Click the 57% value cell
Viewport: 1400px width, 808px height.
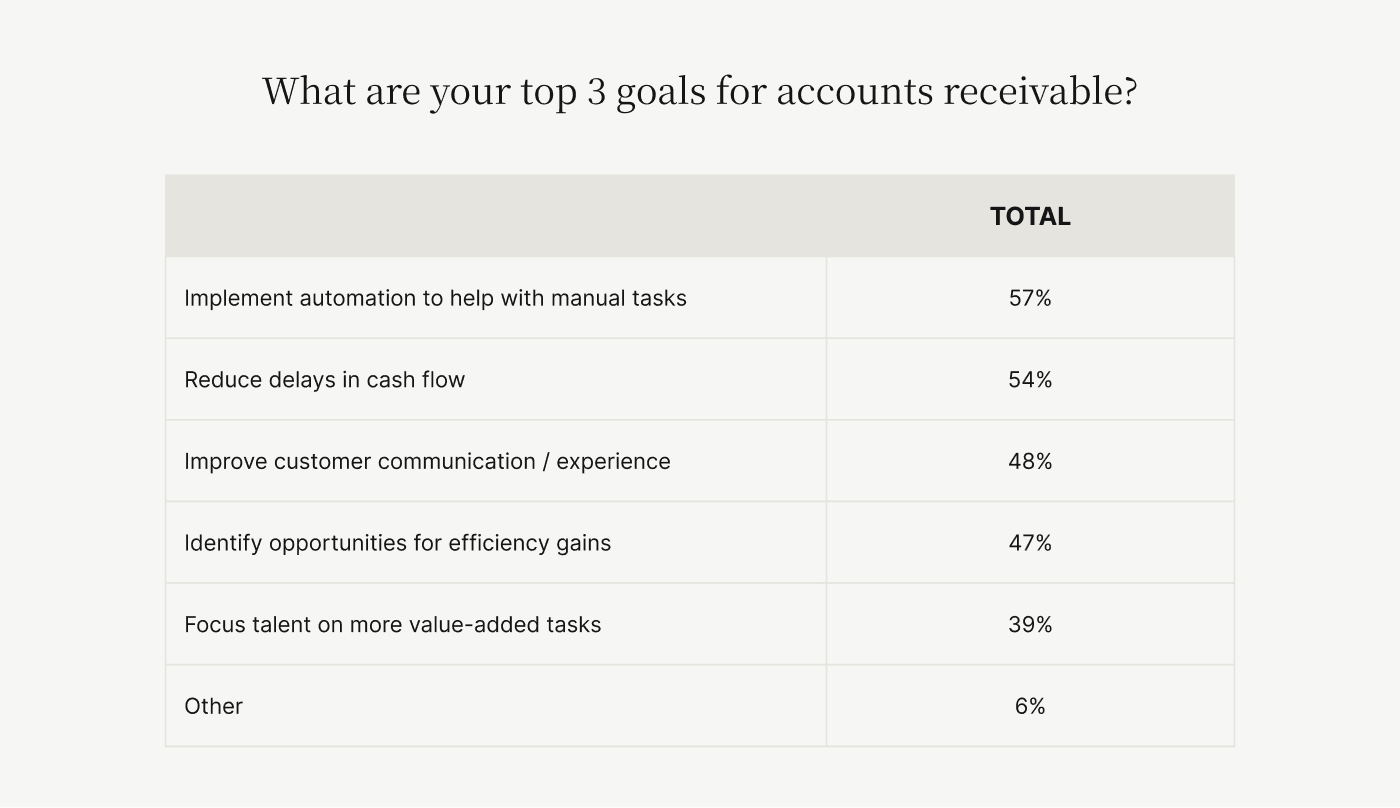(x=1030, y=298)
